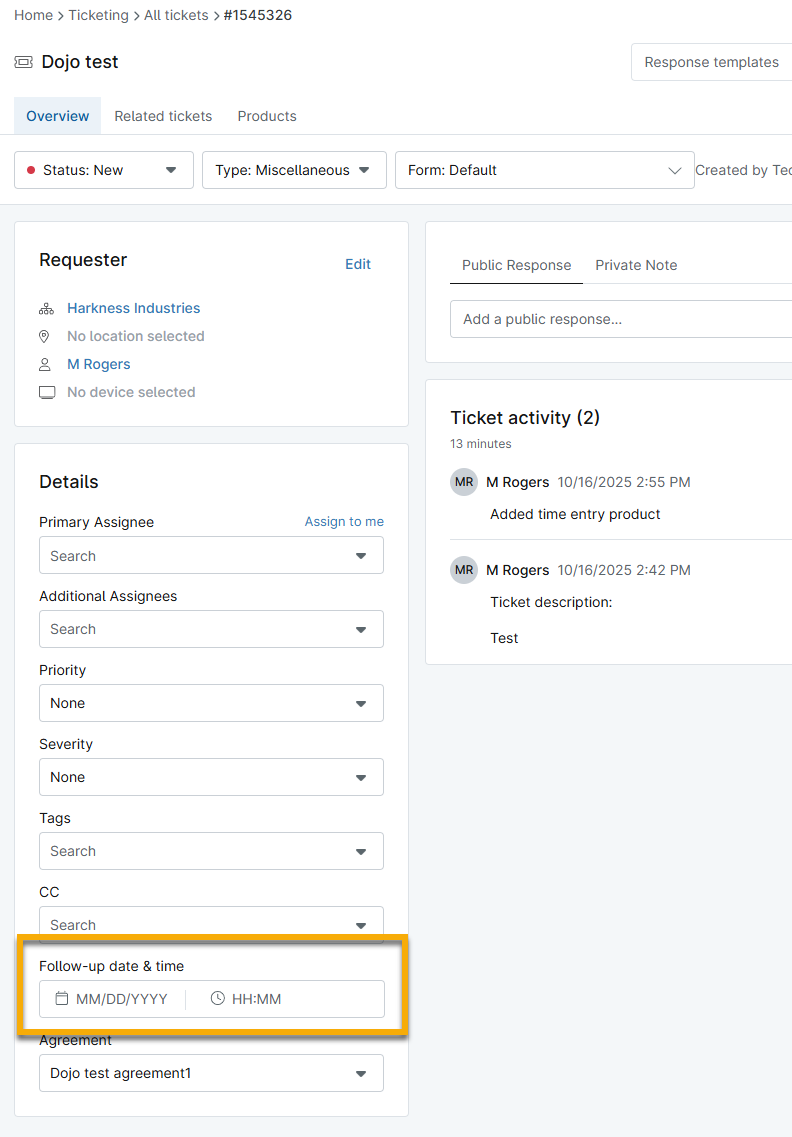Click the company icon next to Harkness Industries
792x1137 pixels.
[45, 308]
